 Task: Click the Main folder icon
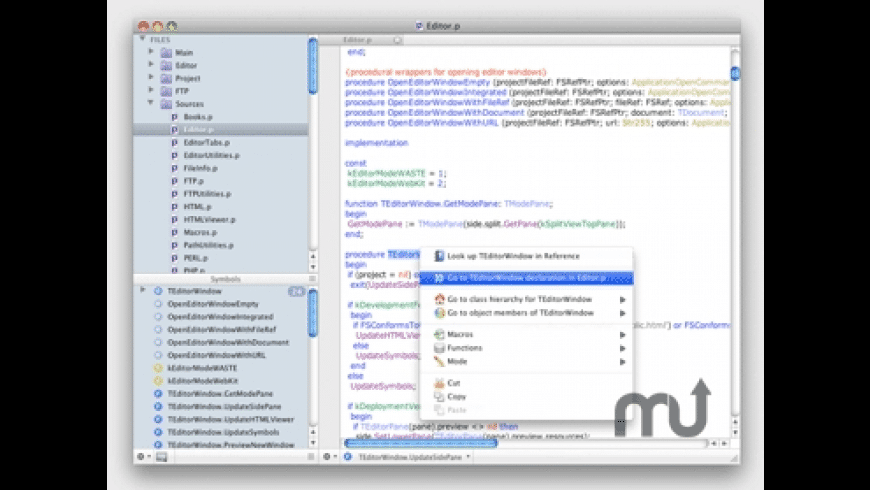tap(166, 53)
